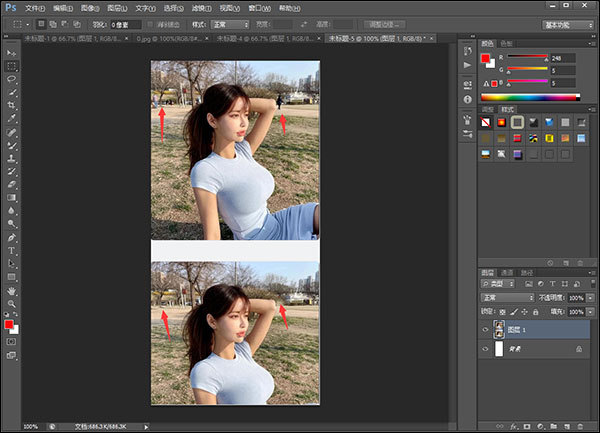The height and width of the screenshot is (433, 600).
Task: Hide 图层 1 with its eye icon
Action: point(487,328)
